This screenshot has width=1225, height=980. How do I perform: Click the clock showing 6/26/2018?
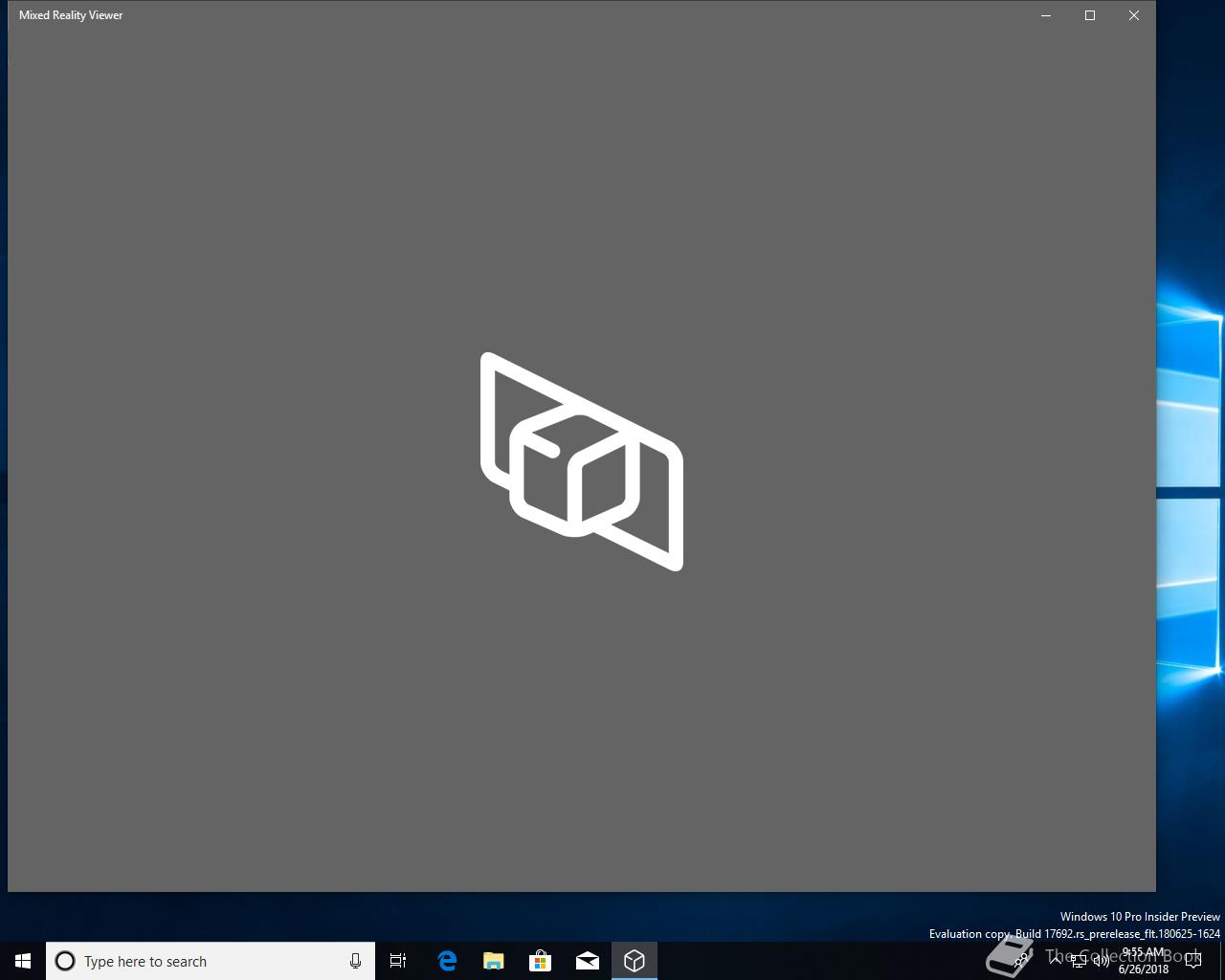click(x=1144, y=961)
